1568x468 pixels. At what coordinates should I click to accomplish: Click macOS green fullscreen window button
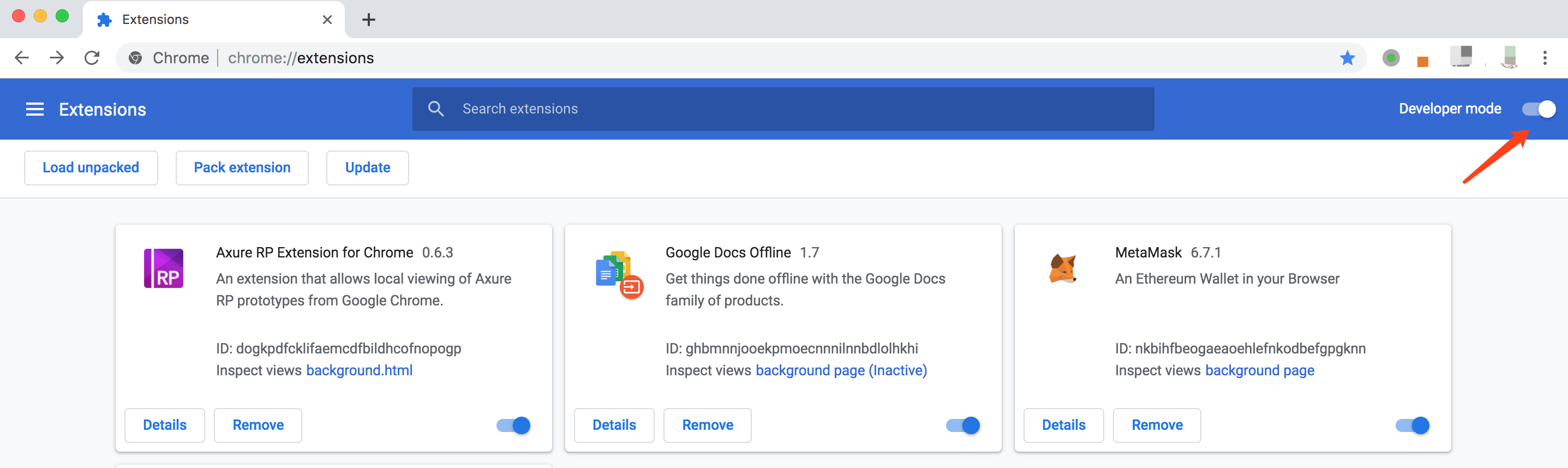point(62,16)
